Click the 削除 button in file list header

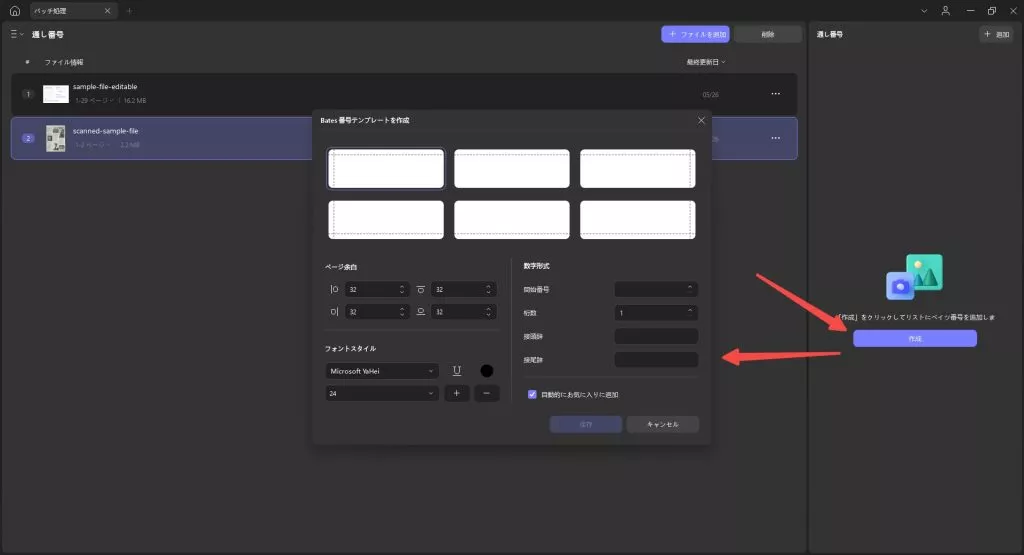767,34
